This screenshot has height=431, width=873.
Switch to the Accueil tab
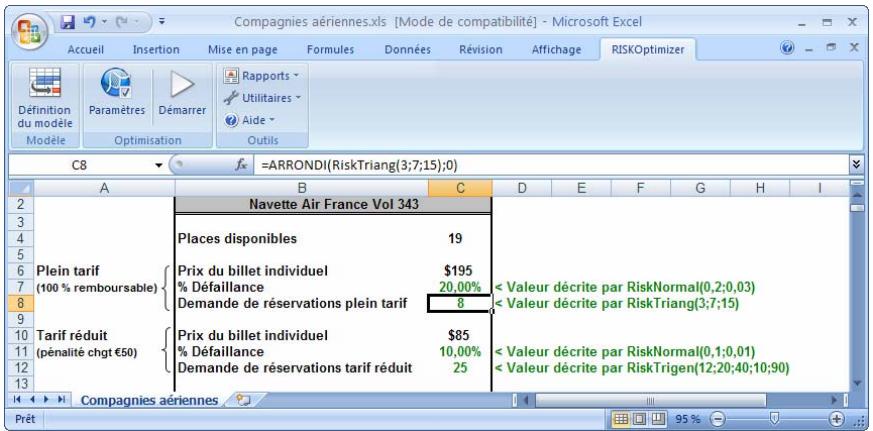click(86, 50)
